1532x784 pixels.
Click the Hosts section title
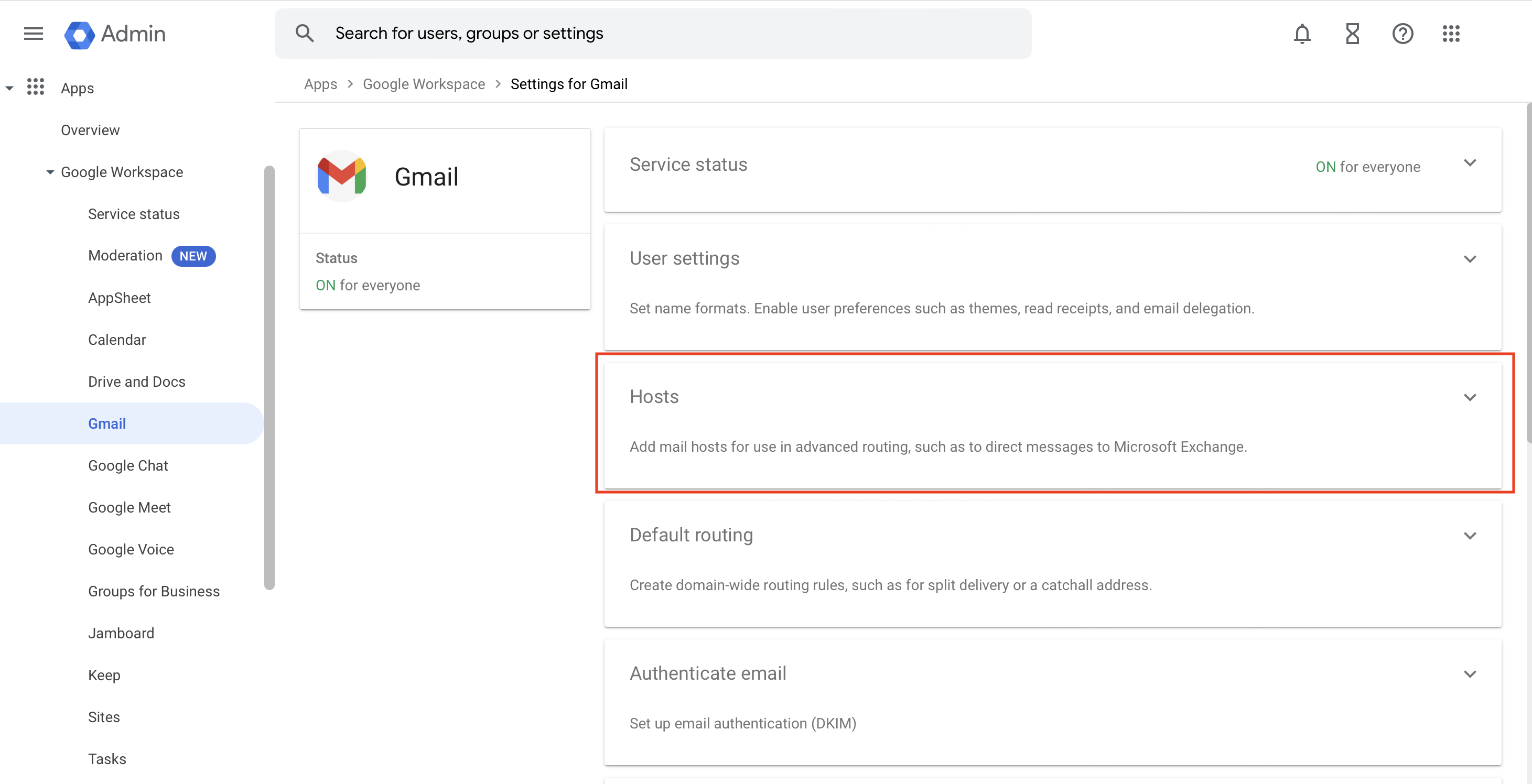(x=654, y=397)
